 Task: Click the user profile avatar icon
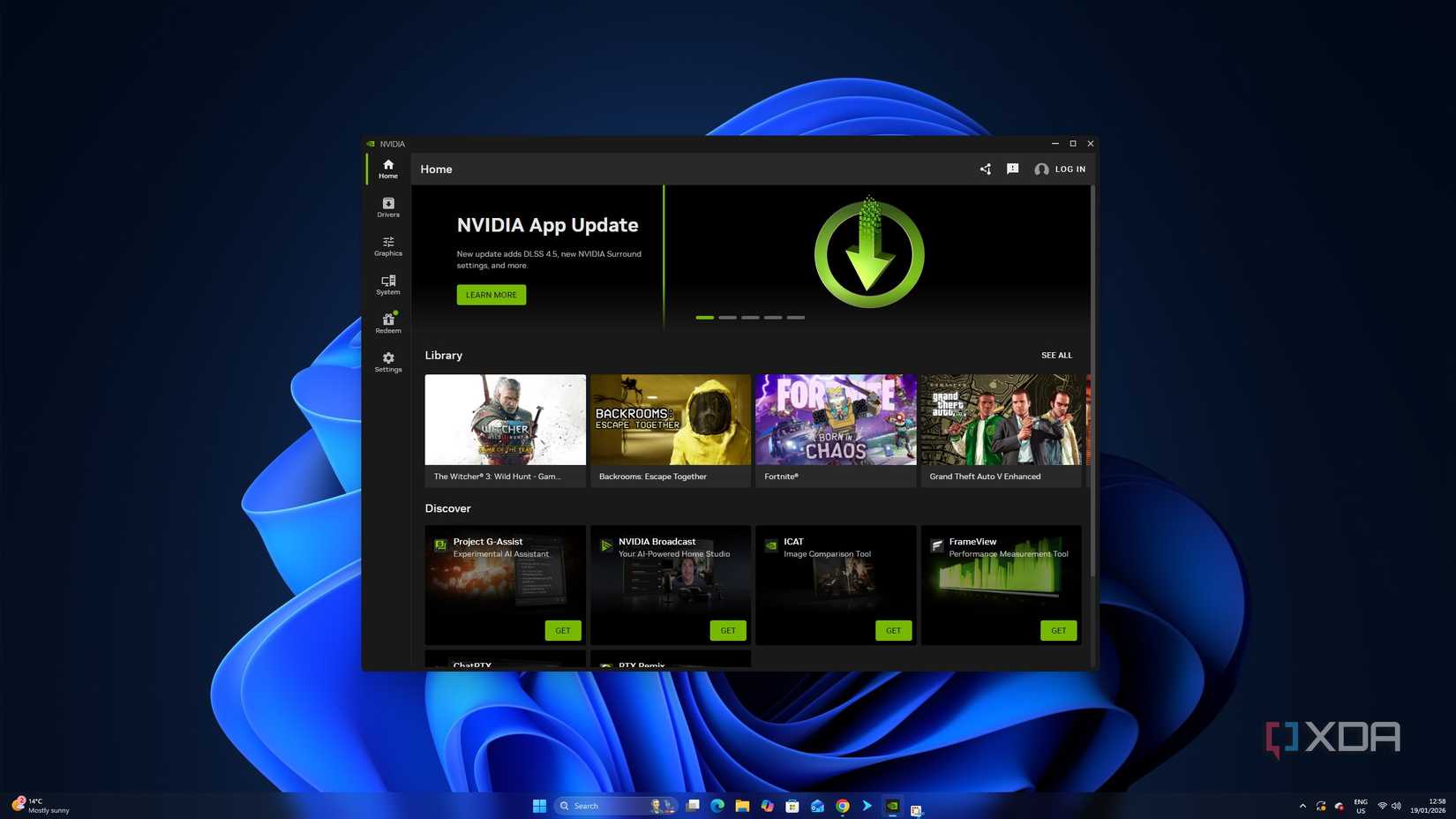(x=1041, y=169)
